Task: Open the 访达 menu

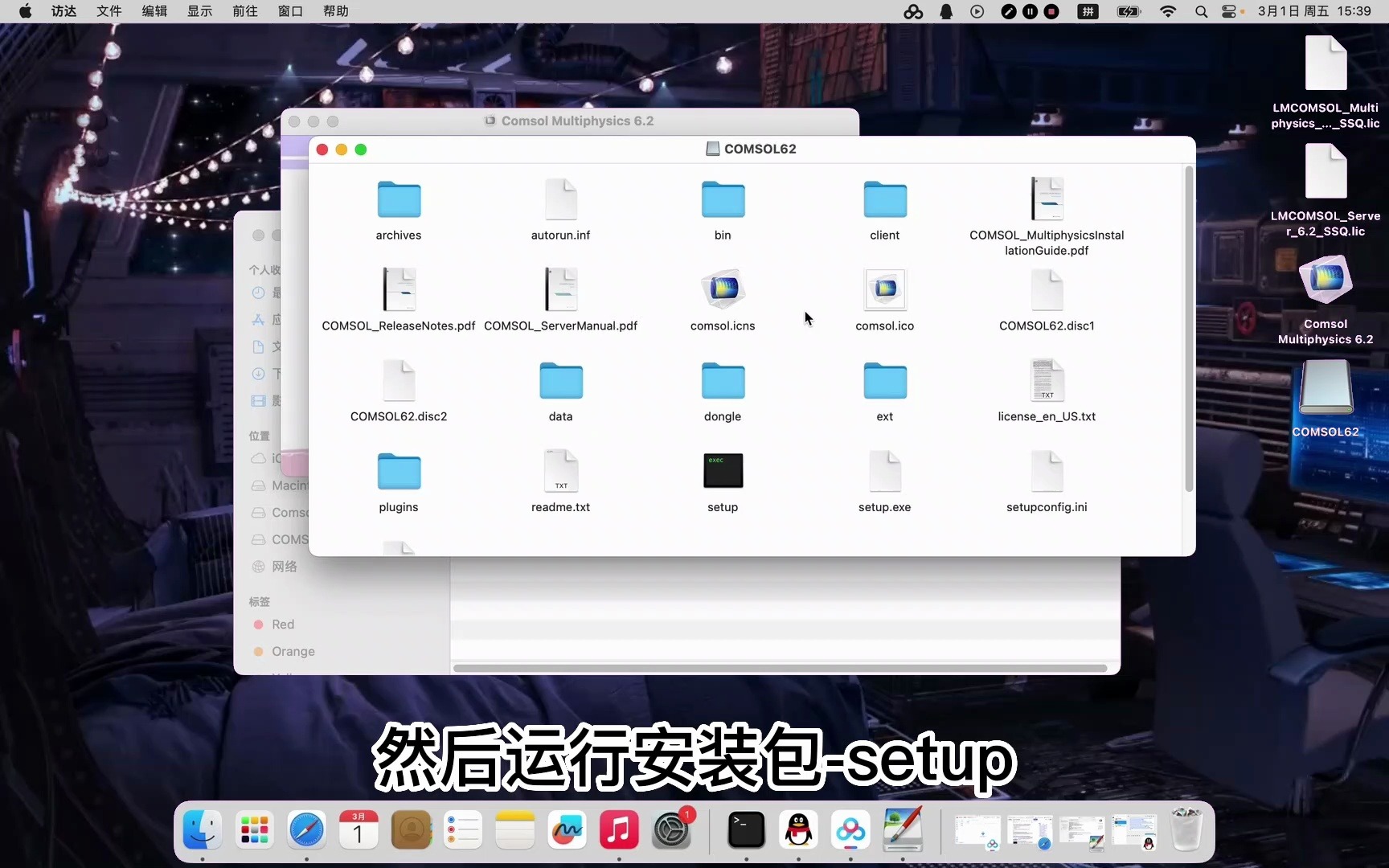Action: coord(64,11)
